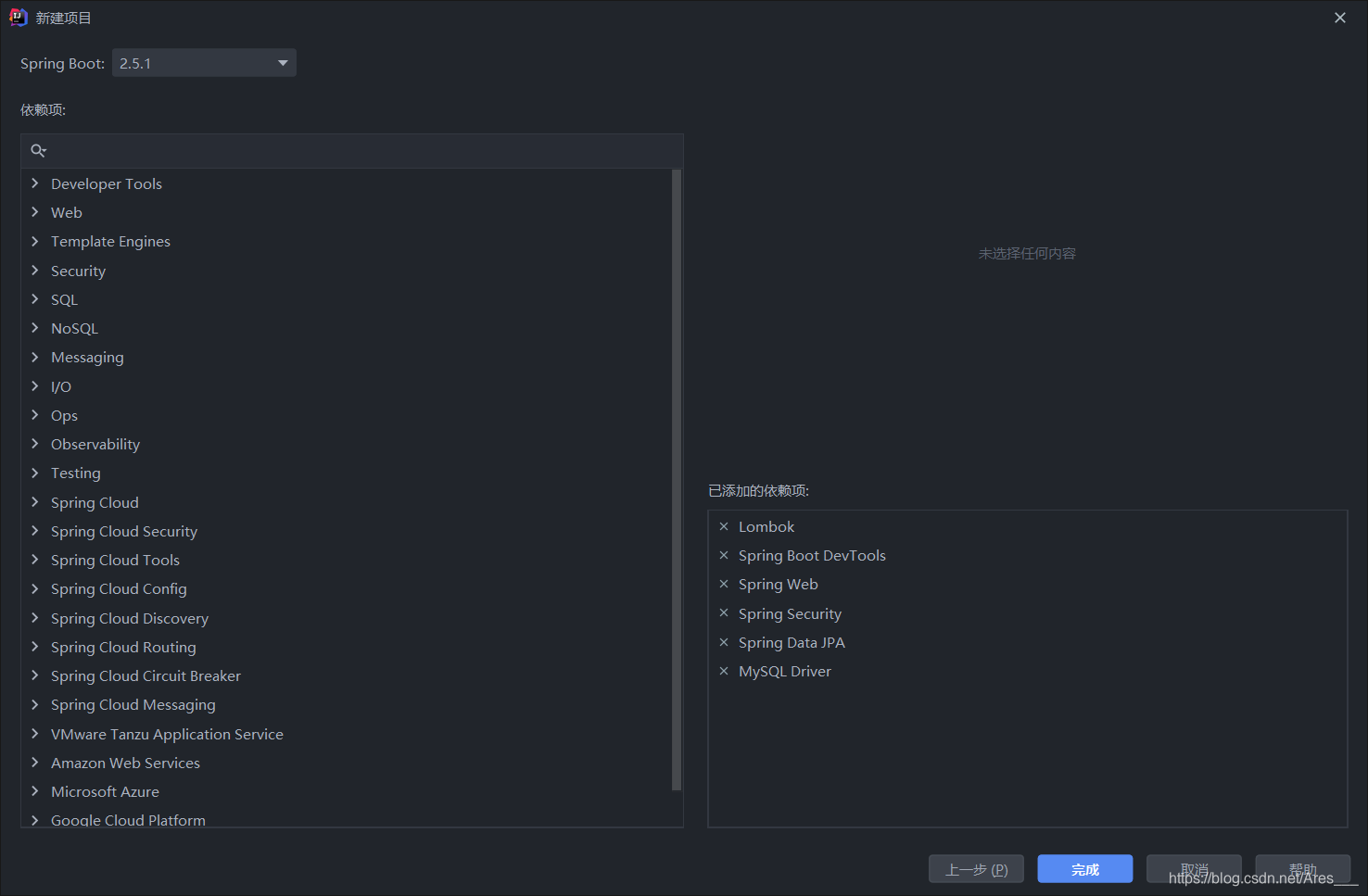Select the Web tree label
This screenshot has height=896, width=1368.
pos(67,212)
